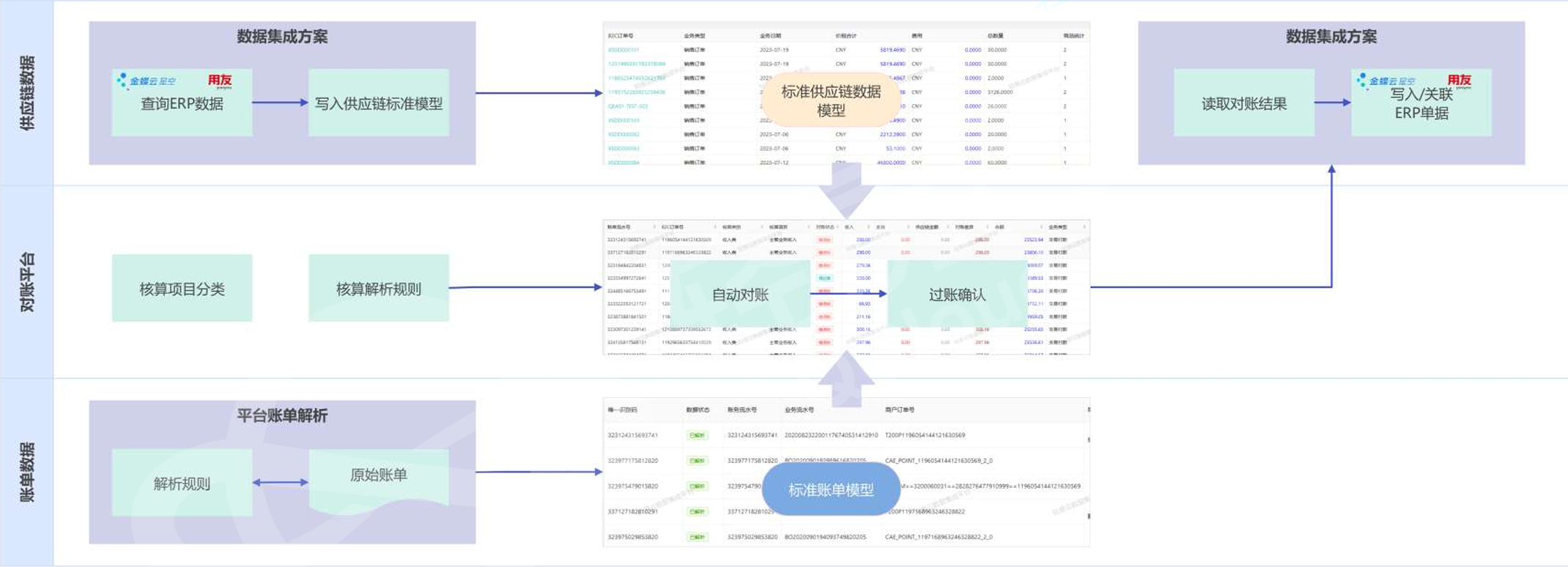Click the 核算项目分类 box
The width and height of the screenshot is (1568, 567).
click(182, 289)
